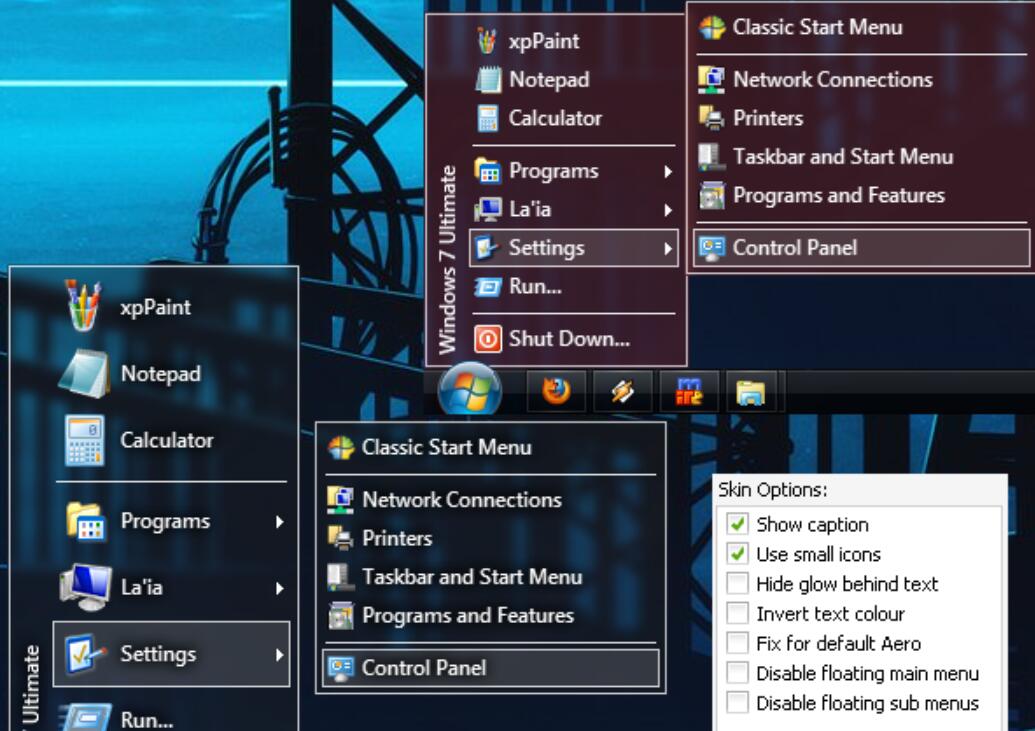Click Control Panel icon in maroon submenu
The height and width of the screenshot is (731, 1035).
(712, 248)
